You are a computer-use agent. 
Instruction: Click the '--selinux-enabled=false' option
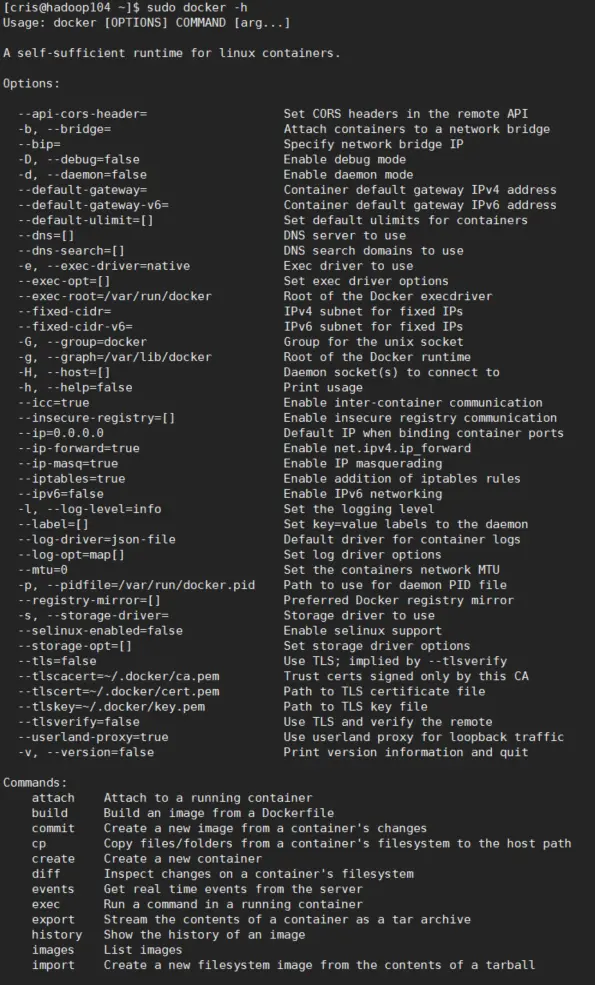pyautogui.click(x=100, y=631)
